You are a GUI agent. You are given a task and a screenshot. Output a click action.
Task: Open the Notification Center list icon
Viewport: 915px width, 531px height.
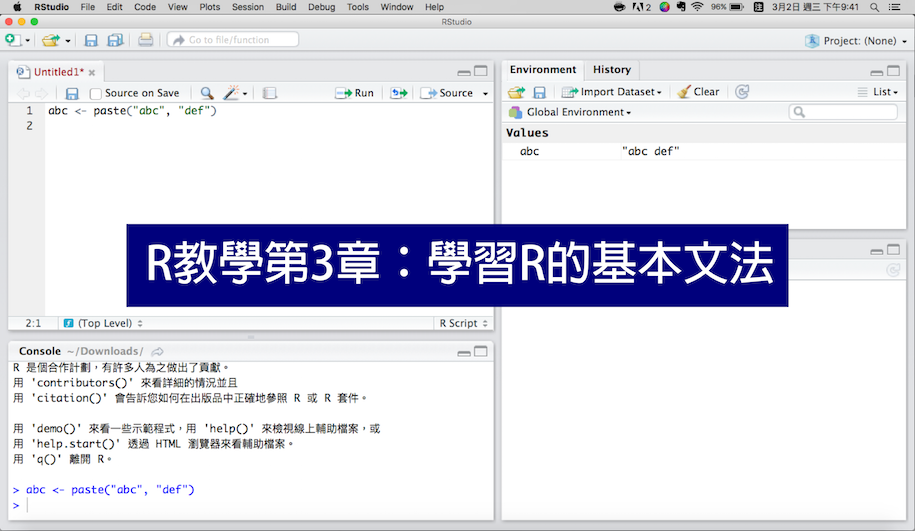pos(894,7)
